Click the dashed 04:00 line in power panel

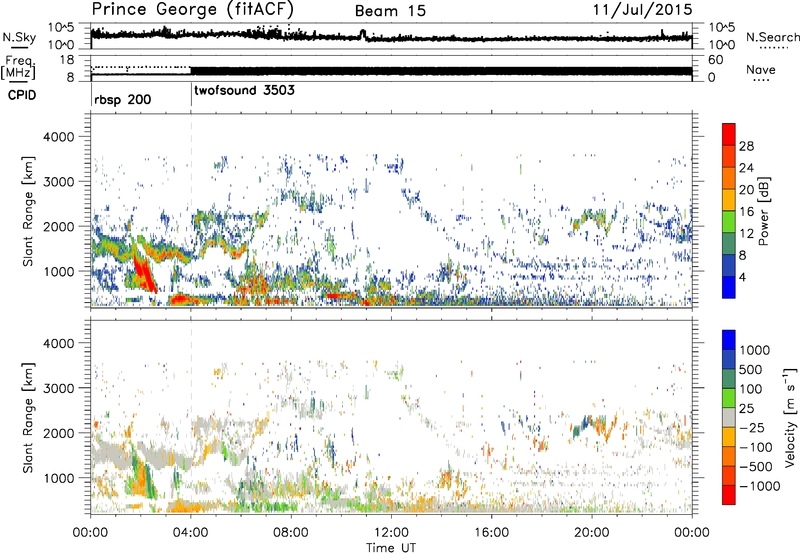[x=191, y=209]
